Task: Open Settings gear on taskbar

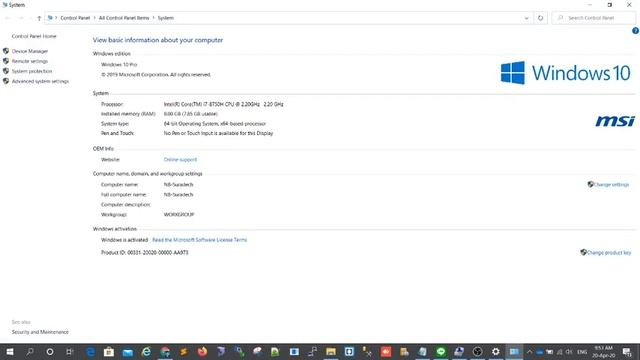Action: pyautogui.click(x=496, y=352)
